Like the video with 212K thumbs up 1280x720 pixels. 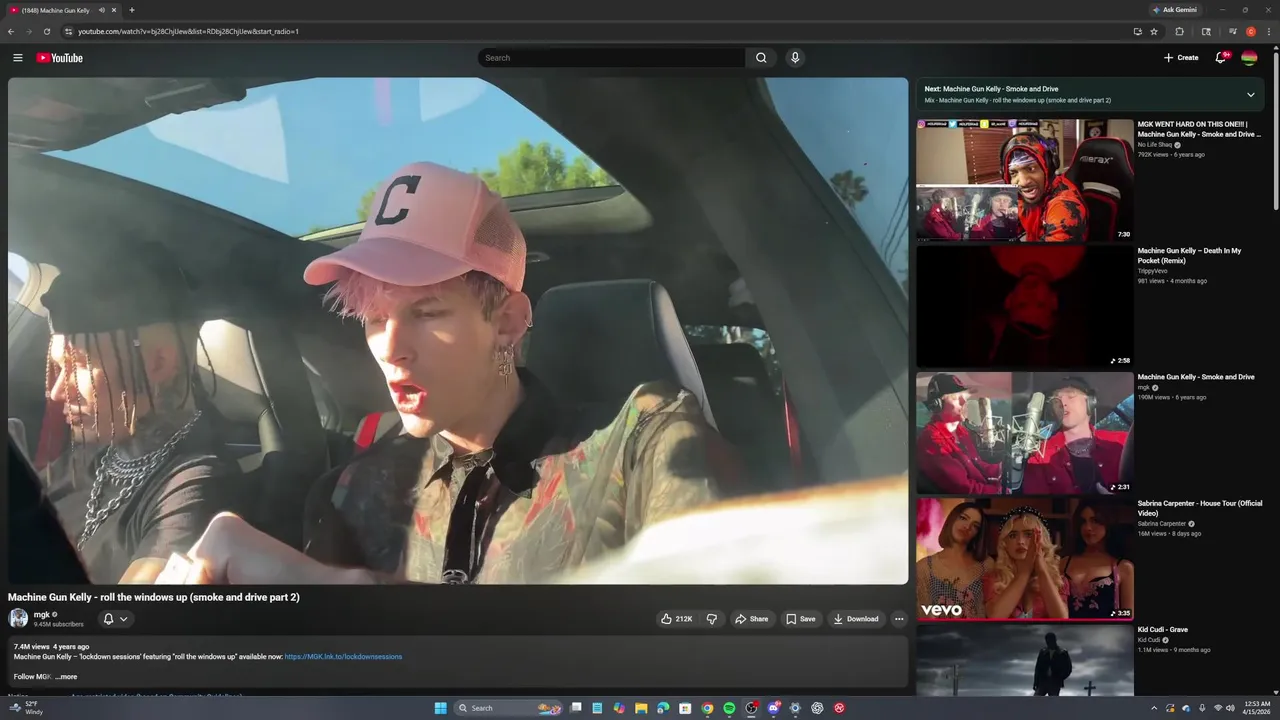click(x=677, y=619)
